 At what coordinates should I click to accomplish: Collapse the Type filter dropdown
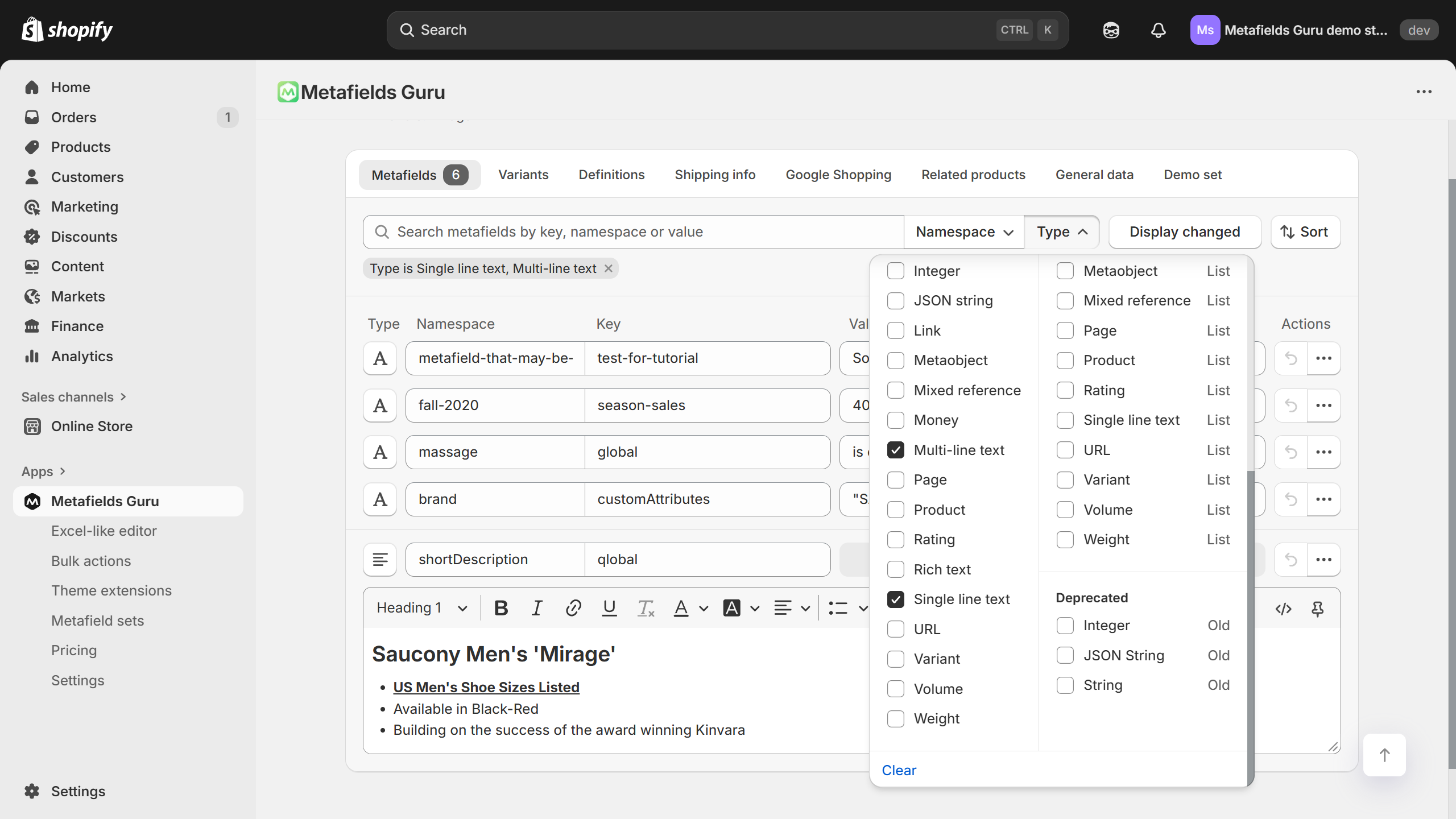click(1061, 232)
